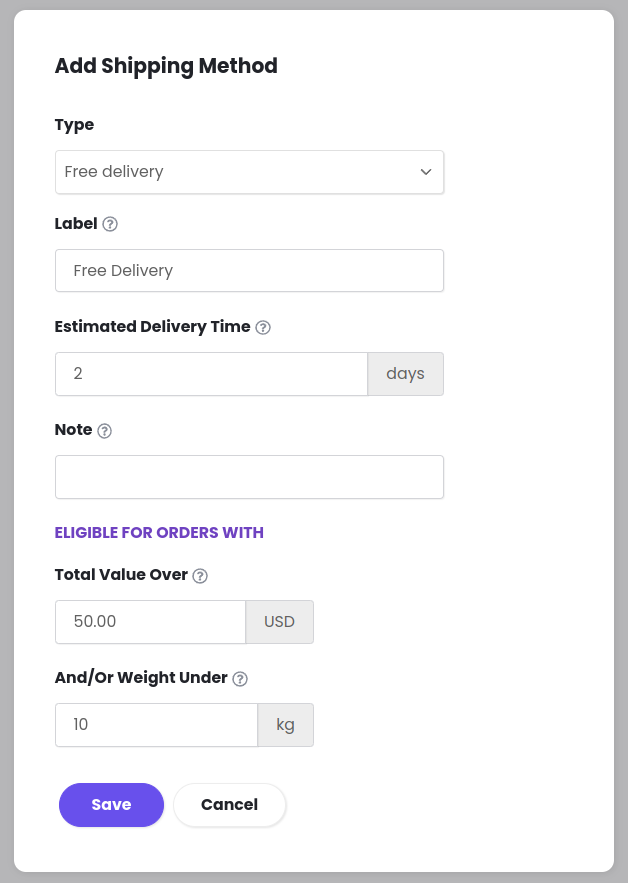Select the Total Value Over amount field
628x883 pixels.
(150, 622)
